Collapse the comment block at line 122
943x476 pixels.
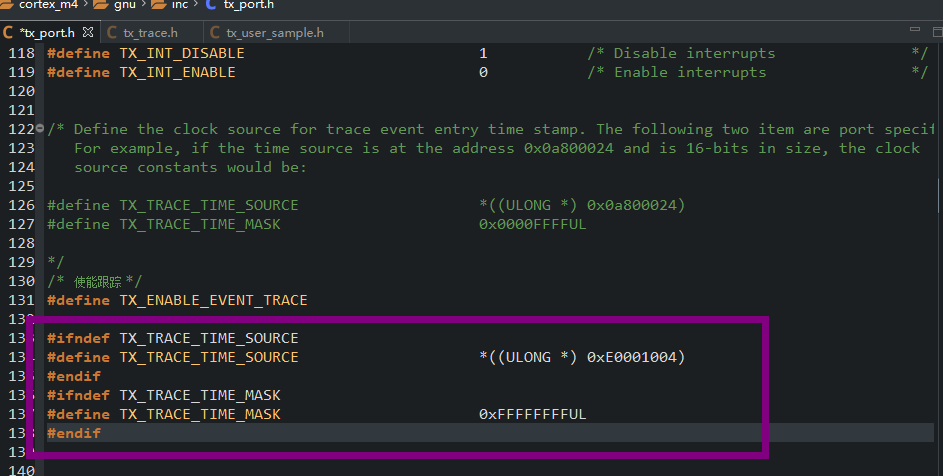(40, 128)
